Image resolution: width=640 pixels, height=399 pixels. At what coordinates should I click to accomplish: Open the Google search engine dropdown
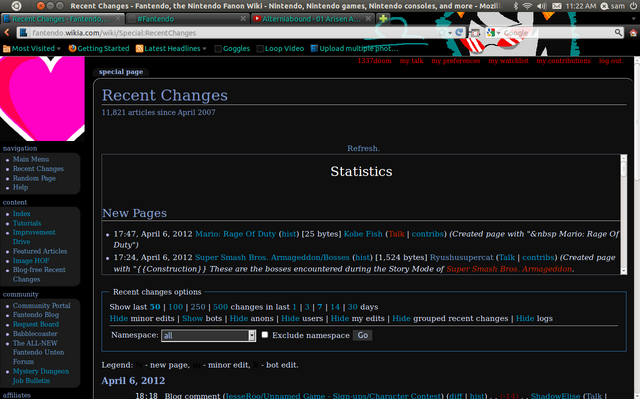click(x=493, y=33)
